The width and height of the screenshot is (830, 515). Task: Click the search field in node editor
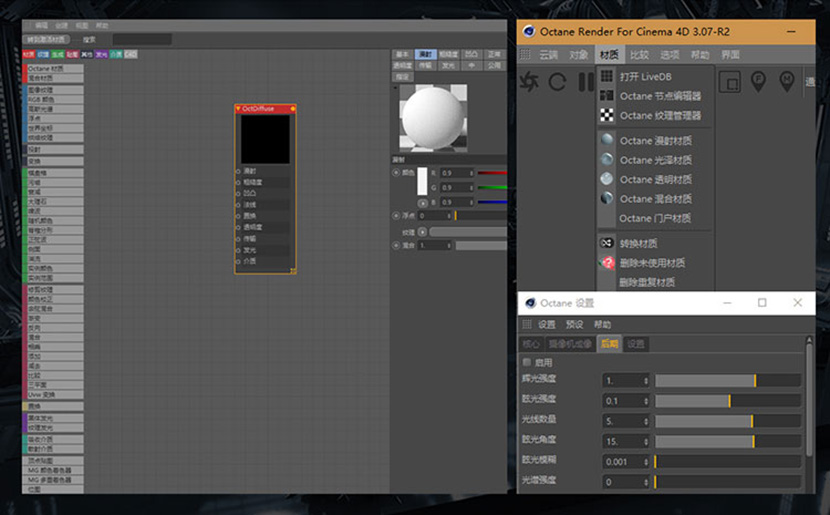pos(142,39)
